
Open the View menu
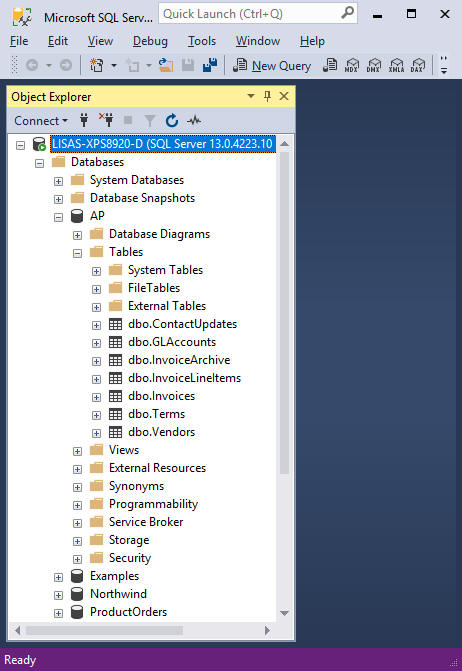point(100,41)
